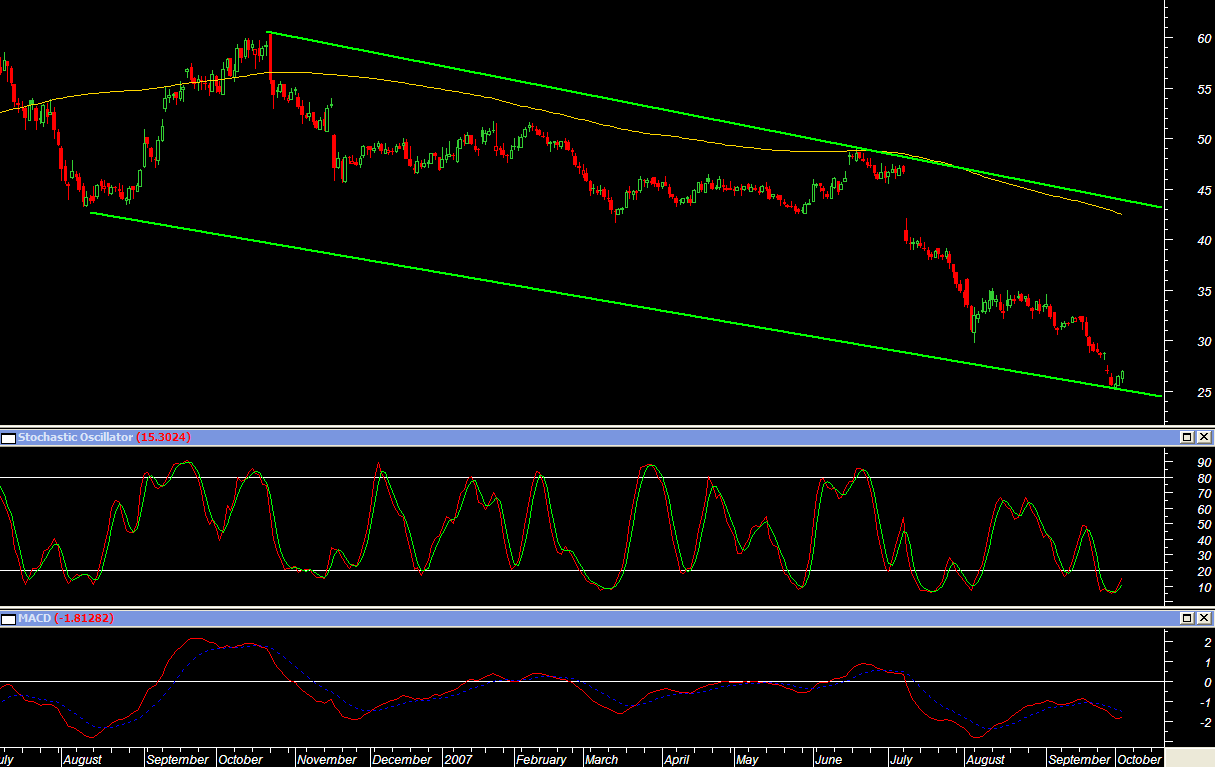Select the stochastic 20 oversold horizontal line
Viewport: 1215px width, 767px height.
pos(583,571)
